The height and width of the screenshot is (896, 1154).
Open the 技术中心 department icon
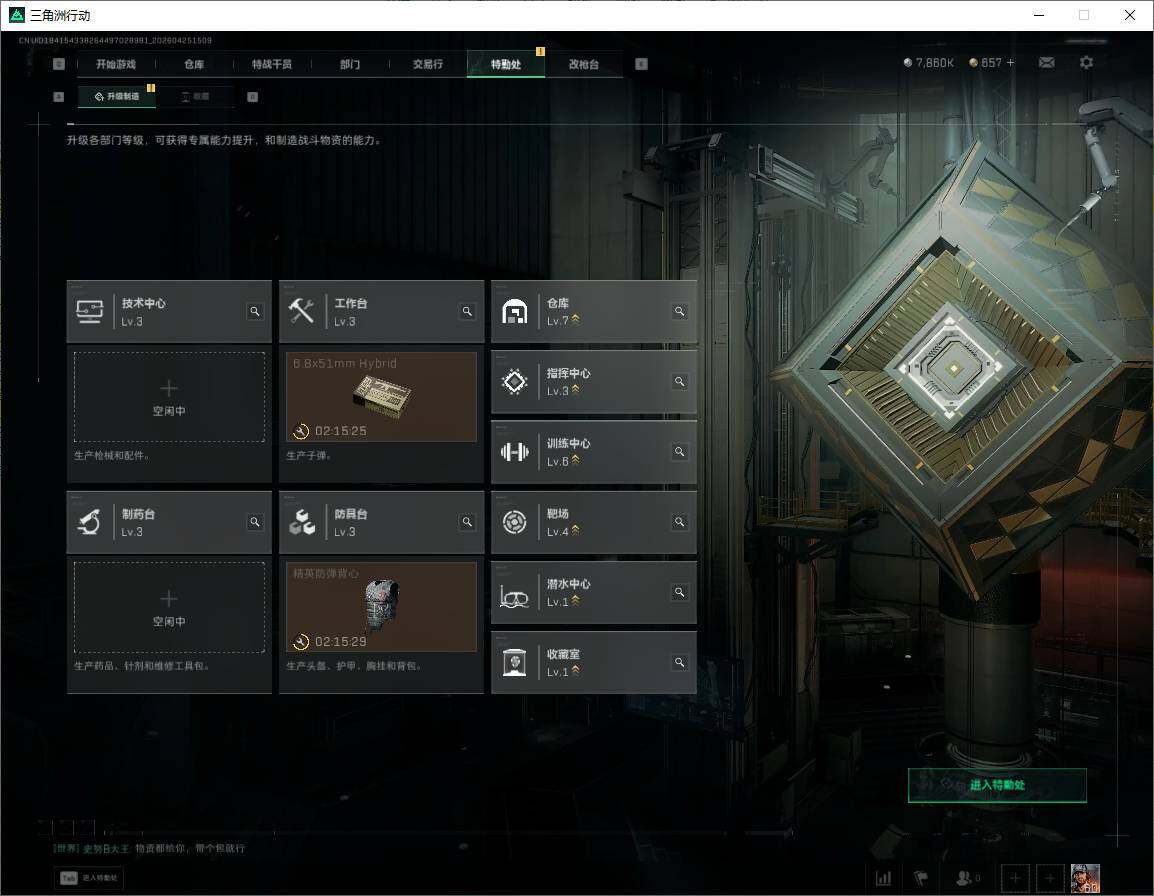(x=90, y=311)
